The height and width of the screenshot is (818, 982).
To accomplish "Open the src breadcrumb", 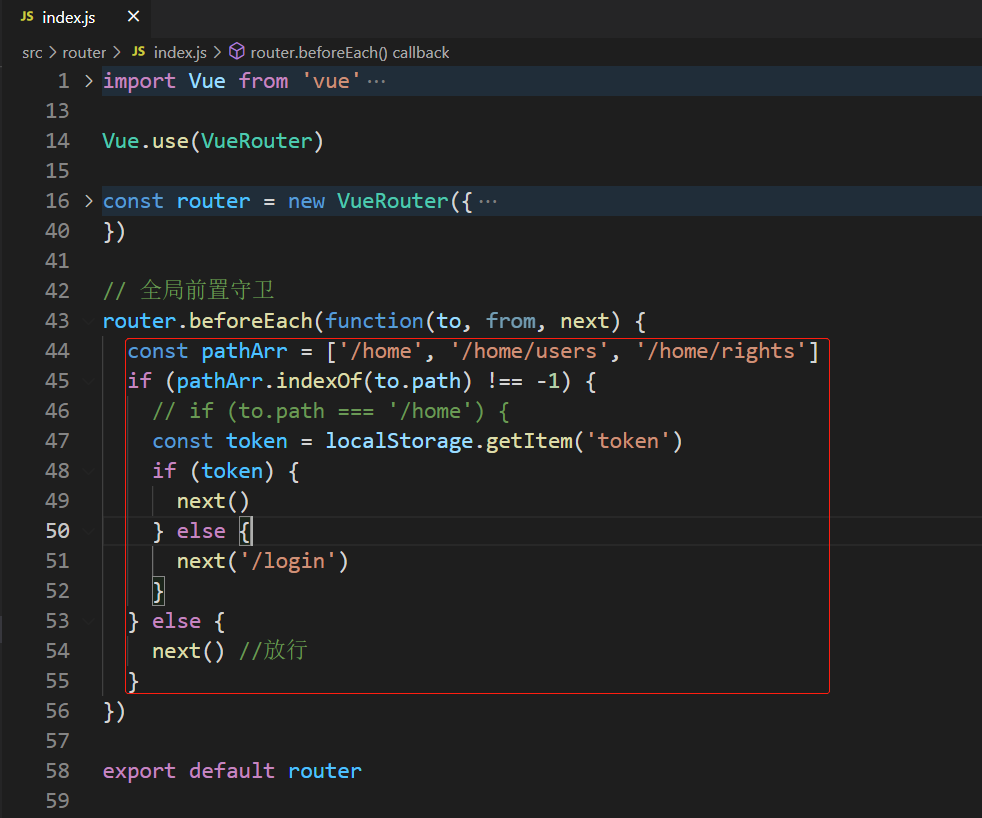I will tap(32, 53).
